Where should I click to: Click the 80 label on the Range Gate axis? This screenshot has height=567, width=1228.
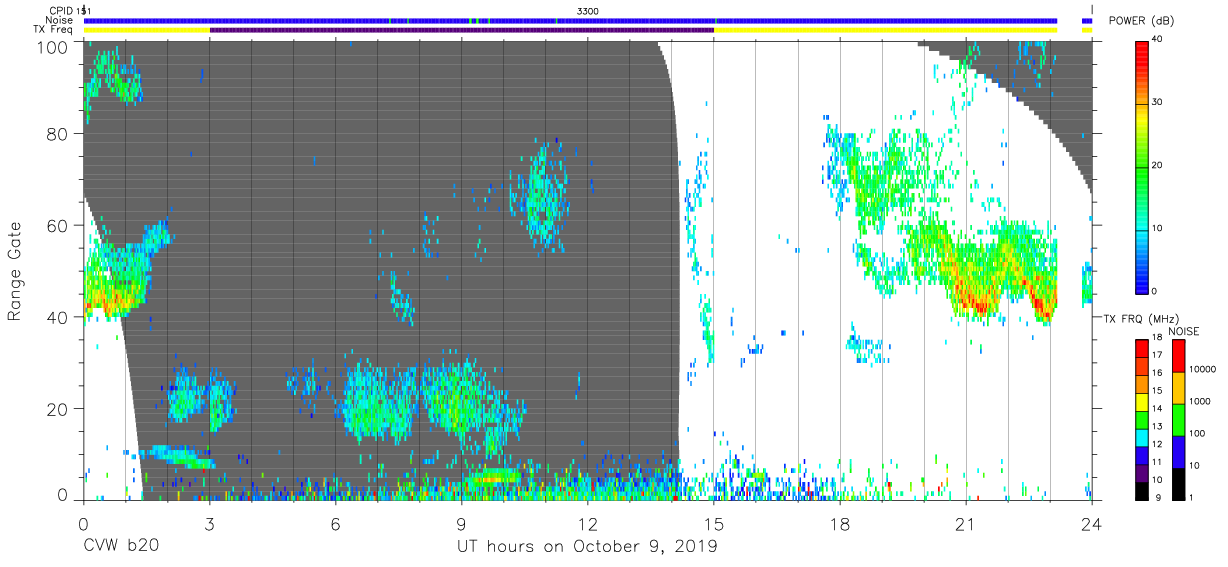click(x=60, y=133)
